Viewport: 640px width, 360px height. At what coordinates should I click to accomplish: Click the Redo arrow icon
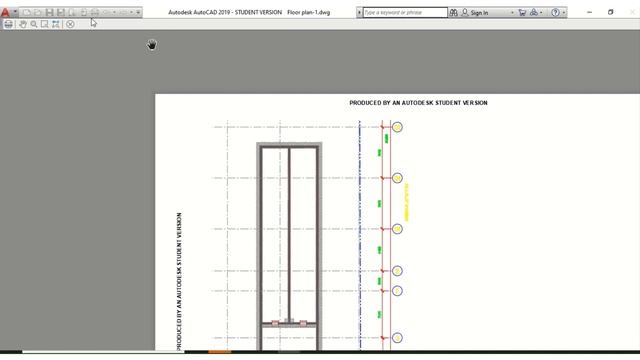point(123,13)
